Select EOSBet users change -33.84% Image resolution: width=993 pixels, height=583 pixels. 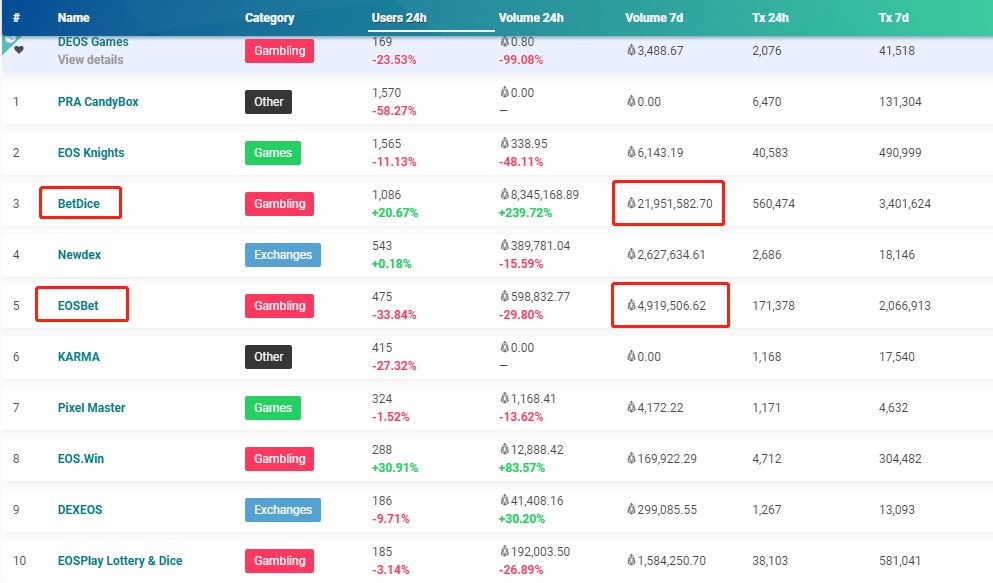point(394,315)
